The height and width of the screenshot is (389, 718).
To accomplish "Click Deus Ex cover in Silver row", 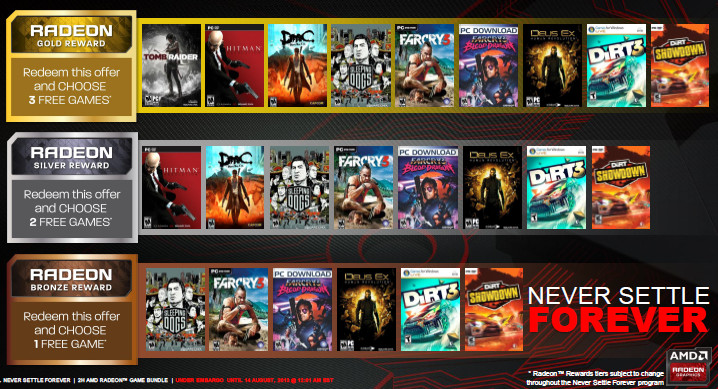I will tap(492, 188).
